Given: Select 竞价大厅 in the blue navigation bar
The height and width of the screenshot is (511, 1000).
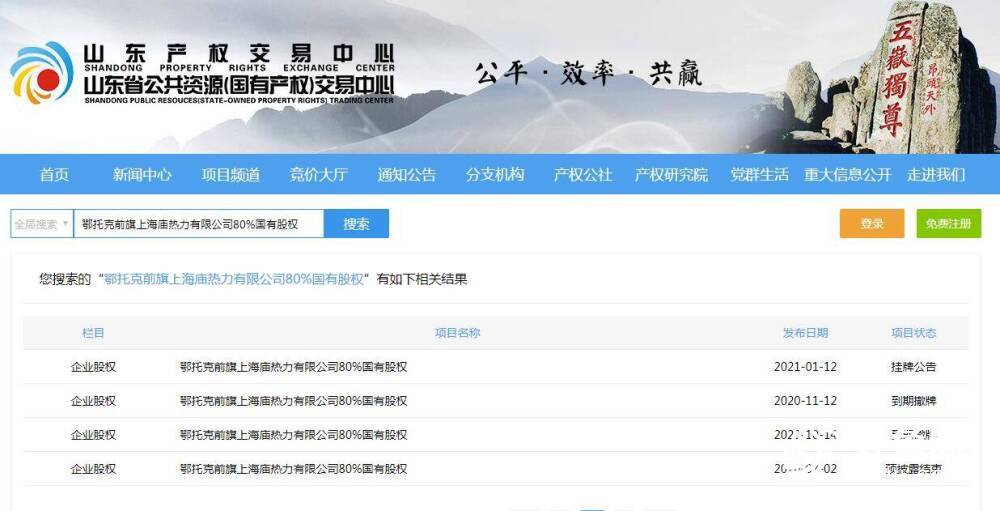Looking at the screenshot, I should pyautogui.click(x=318, y=175).
